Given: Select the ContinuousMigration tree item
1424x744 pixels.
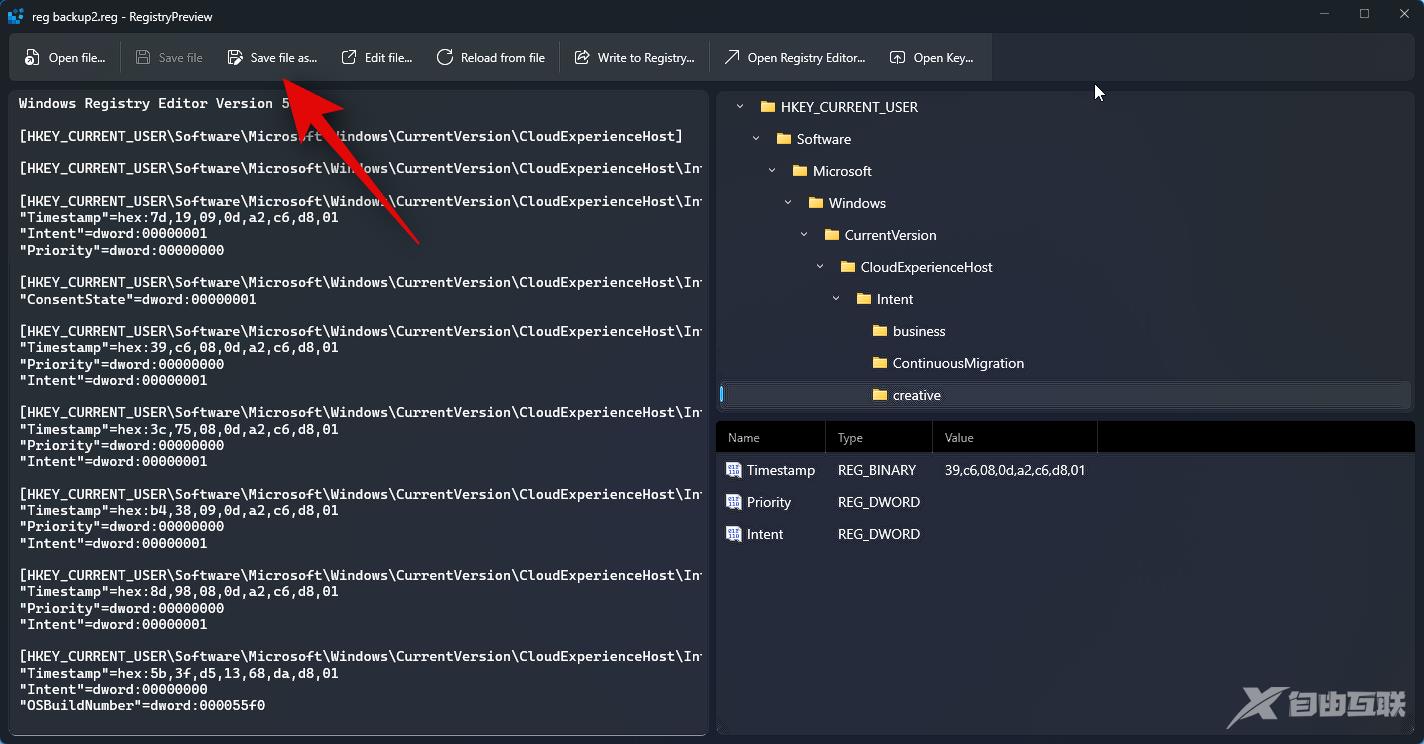Looking at the screenshot, I should pyautogui.click(x=957, y=363).
